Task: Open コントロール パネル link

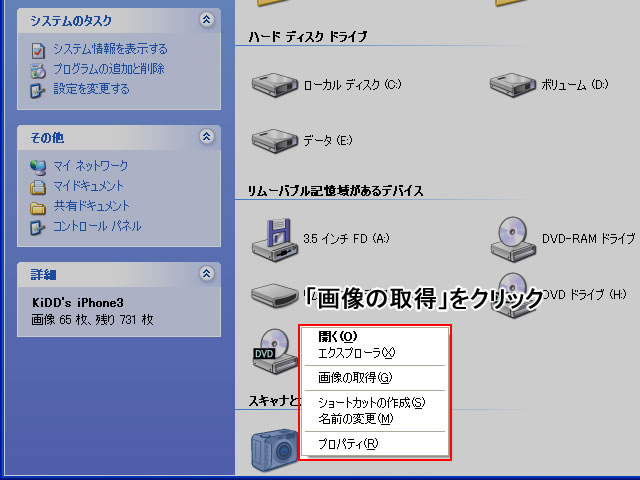Action: (97, 226)
